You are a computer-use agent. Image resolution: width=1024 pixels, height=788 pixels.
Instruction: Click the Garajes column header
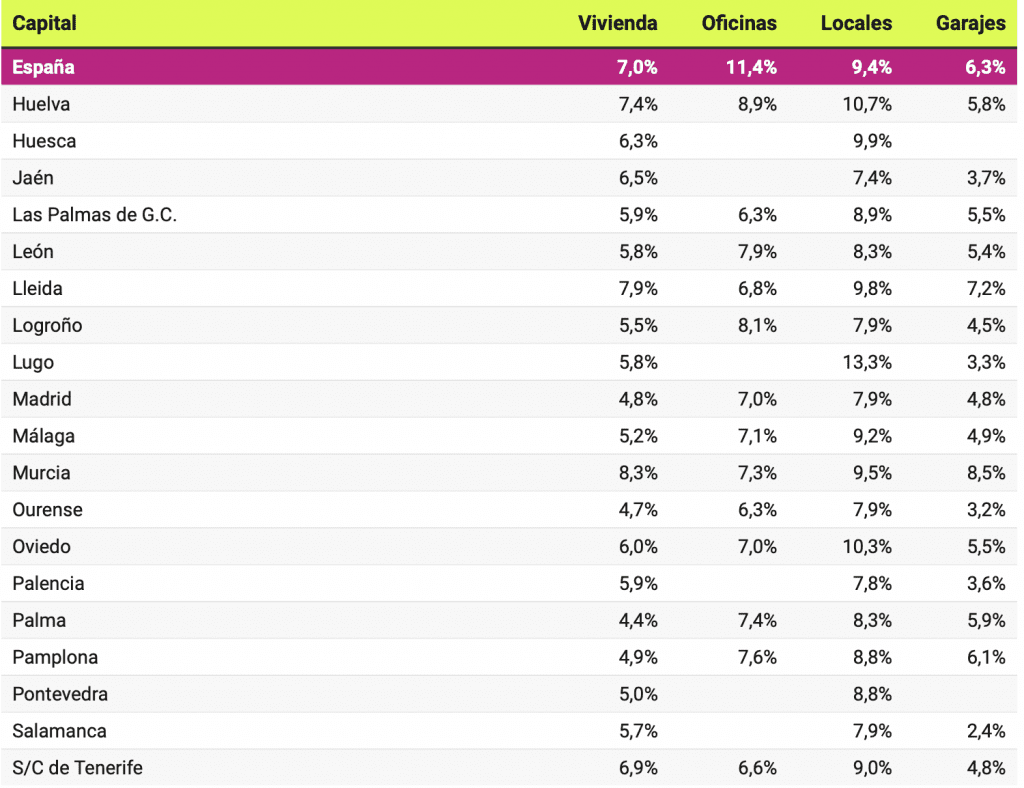[971, 23]
